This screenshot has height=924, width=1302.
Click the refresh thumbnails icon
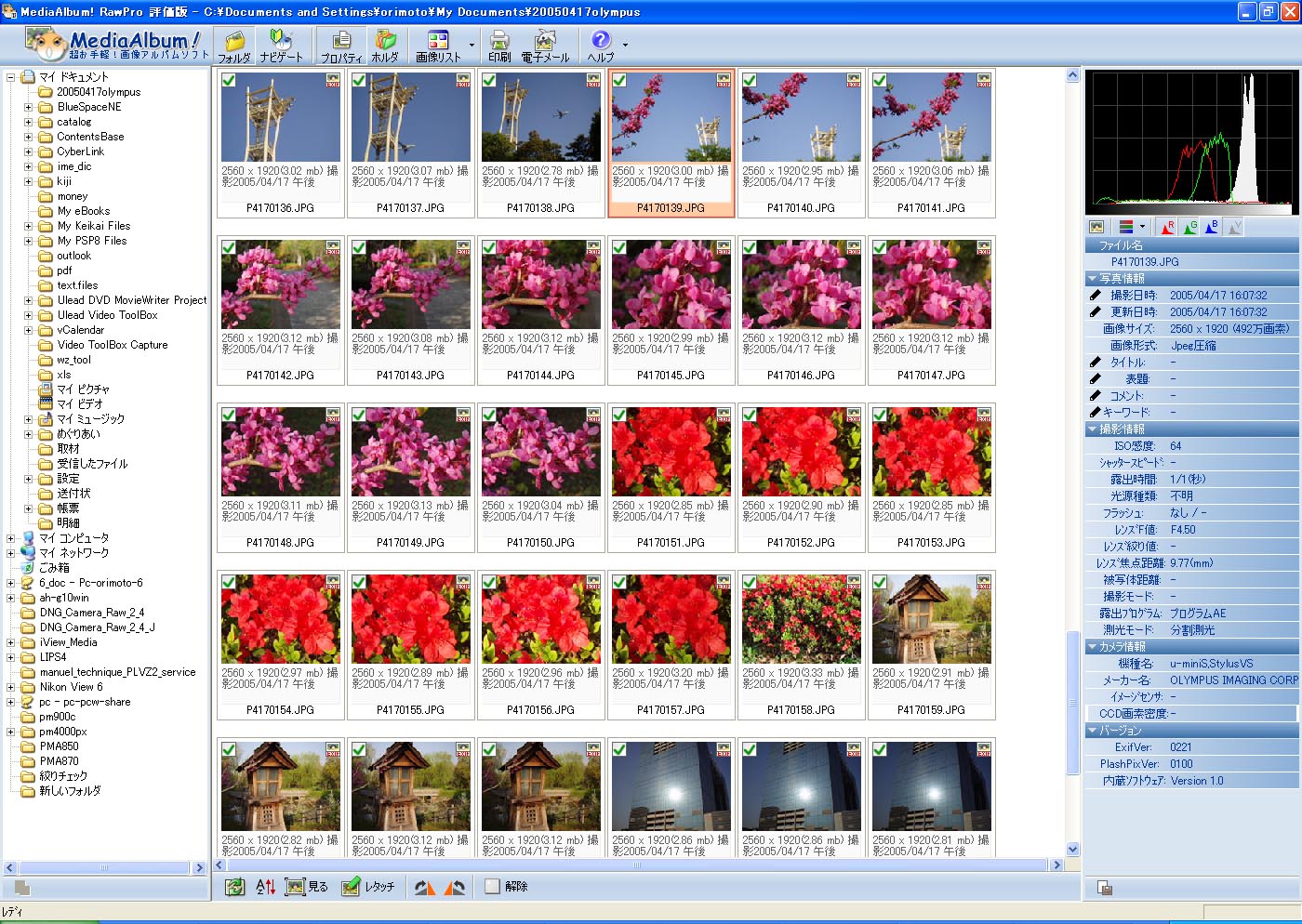click(x=234, y=886)
